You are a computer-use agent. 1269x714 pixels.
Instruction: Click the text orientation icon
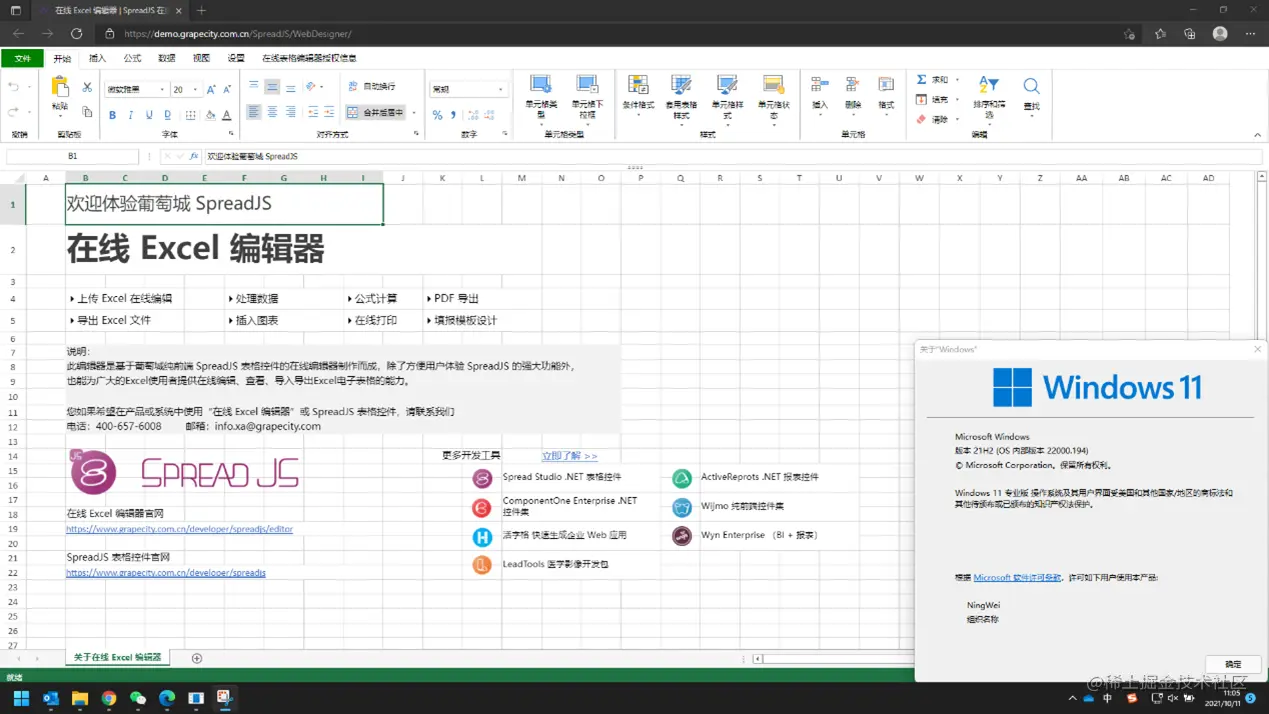[311, 86]
